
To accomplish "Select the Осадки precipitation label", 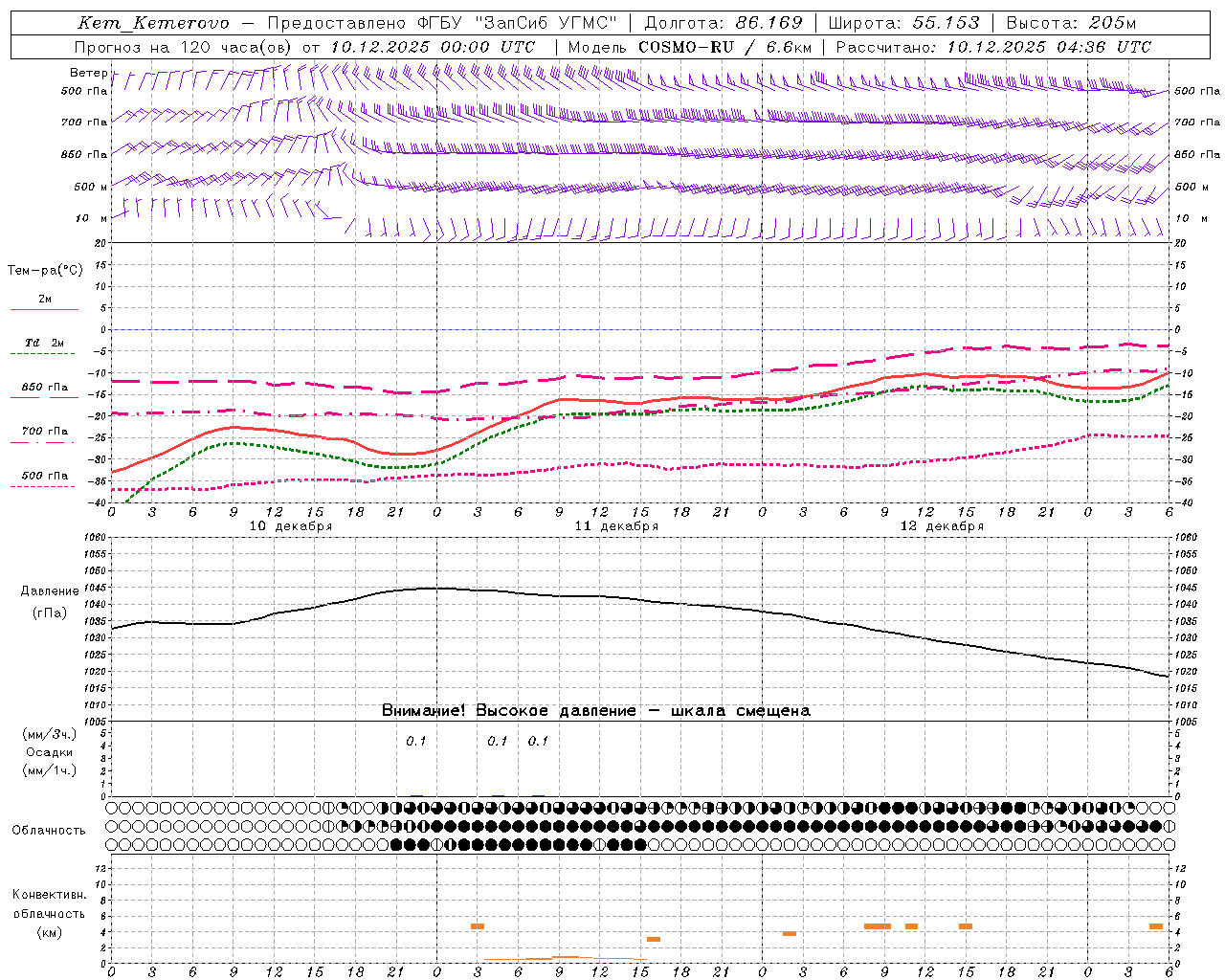I will [49, 752].
